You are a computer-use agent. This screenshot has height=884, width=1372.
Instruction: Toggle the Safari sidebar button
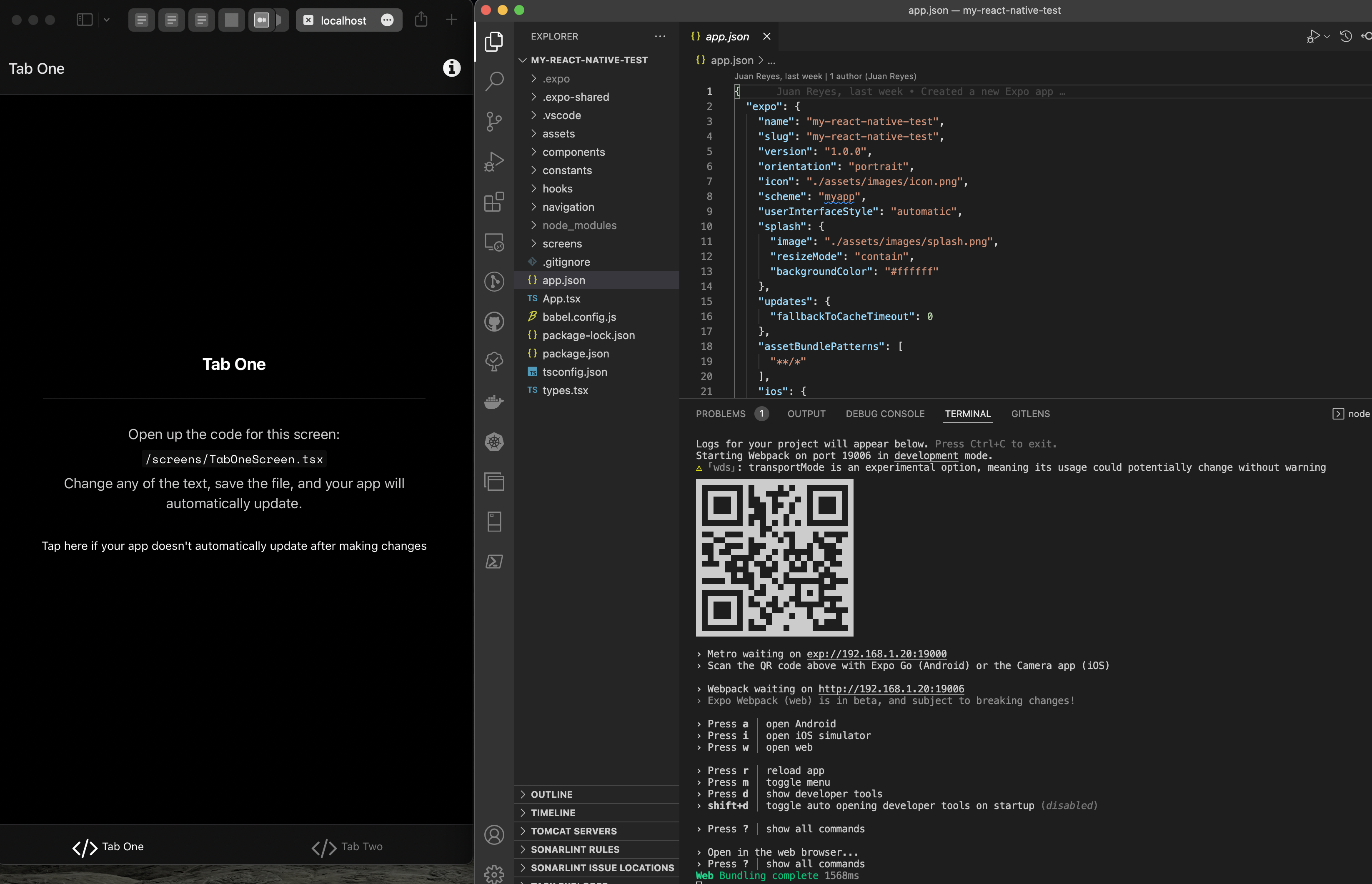85,20
